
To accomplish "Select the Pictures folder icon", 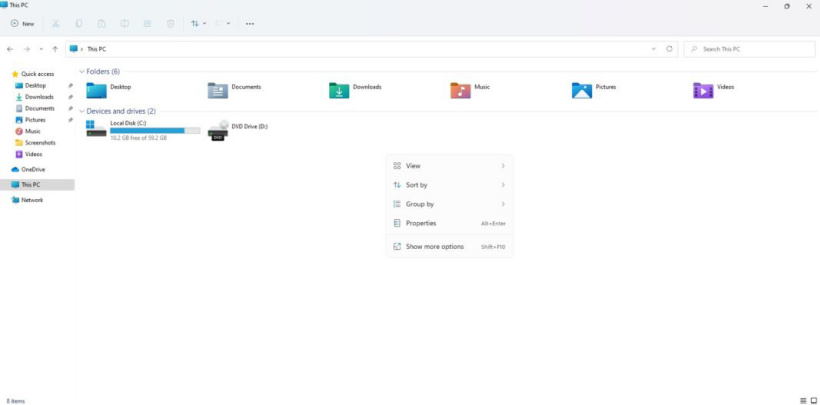I will 582,91.
